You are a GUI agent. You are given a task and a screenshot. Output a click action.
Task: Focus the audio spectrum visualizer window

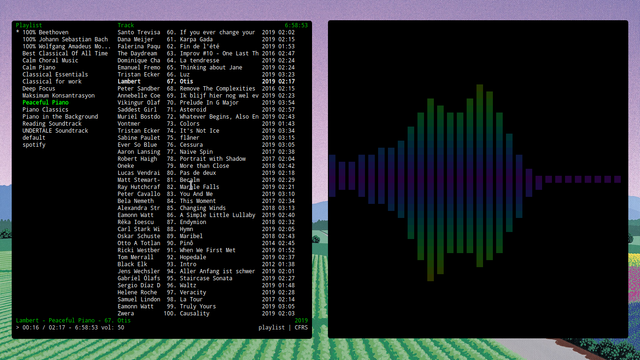pos(478,179)
